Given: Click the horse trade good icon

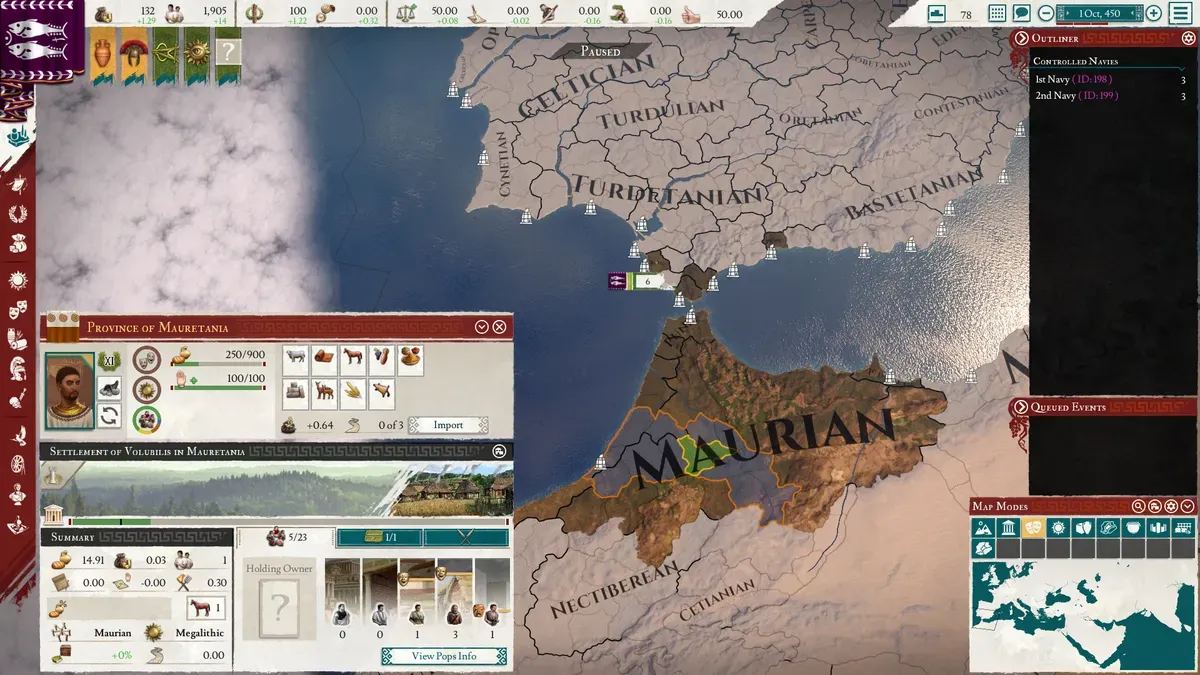Looking at the screenshot, I should pos(353,360).
